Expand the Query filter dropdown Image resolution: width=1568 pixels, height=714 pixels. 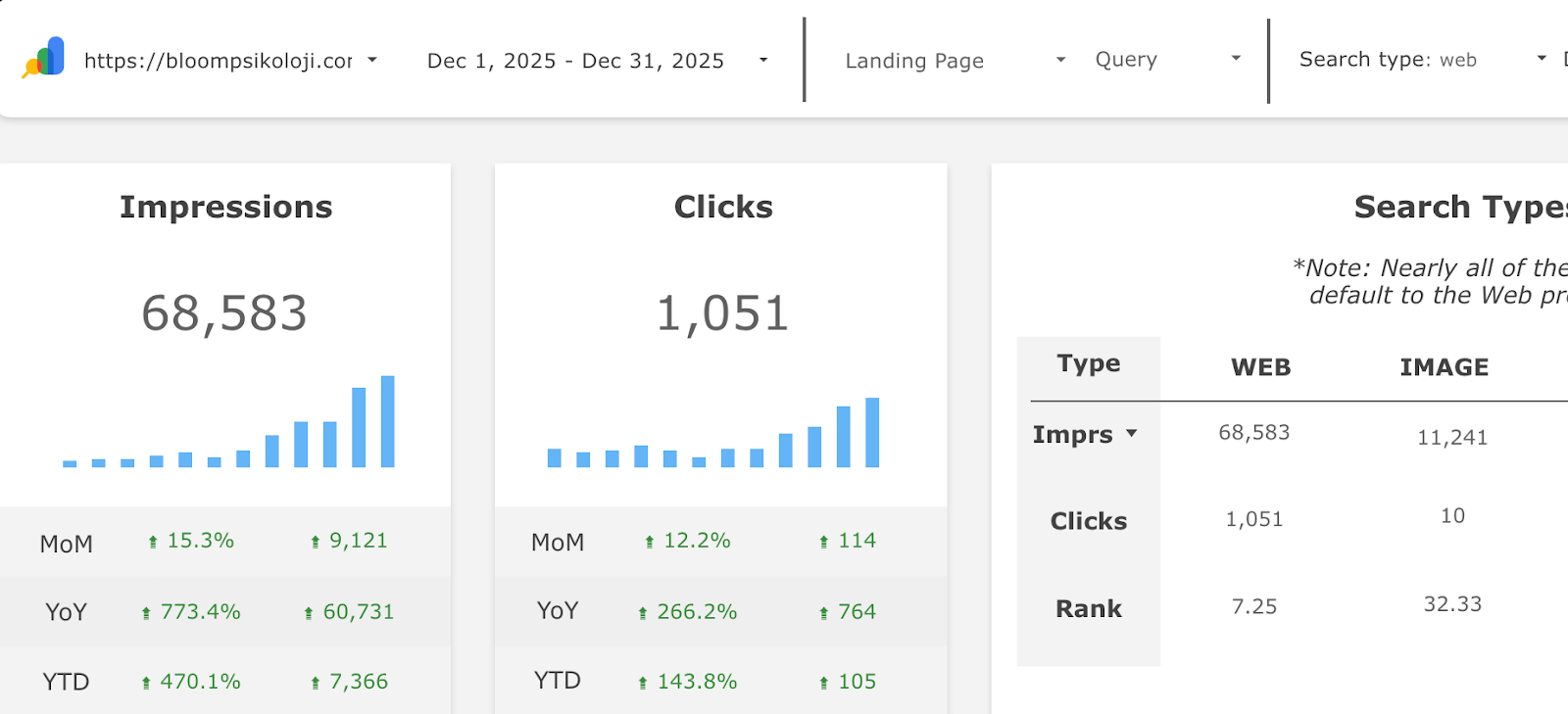click(1236, 59)
